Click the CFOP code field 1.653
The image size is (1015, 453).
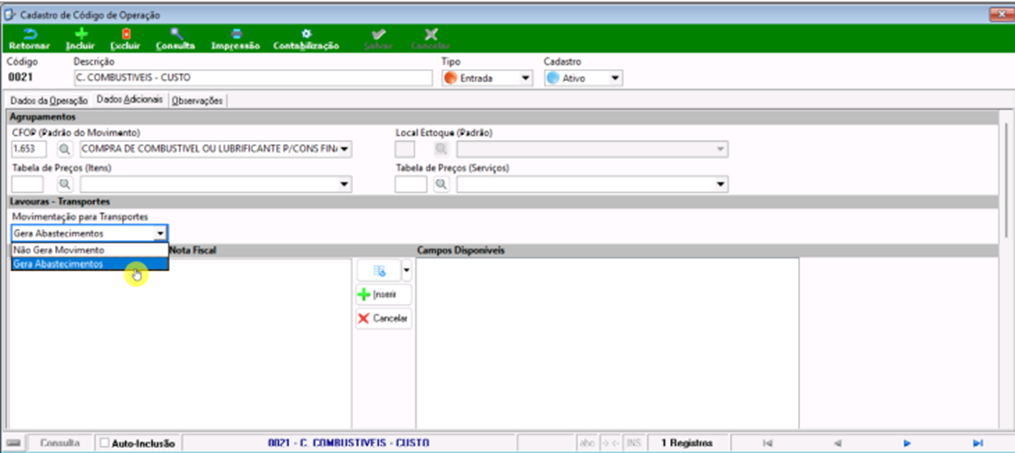[x=29, y=149]
